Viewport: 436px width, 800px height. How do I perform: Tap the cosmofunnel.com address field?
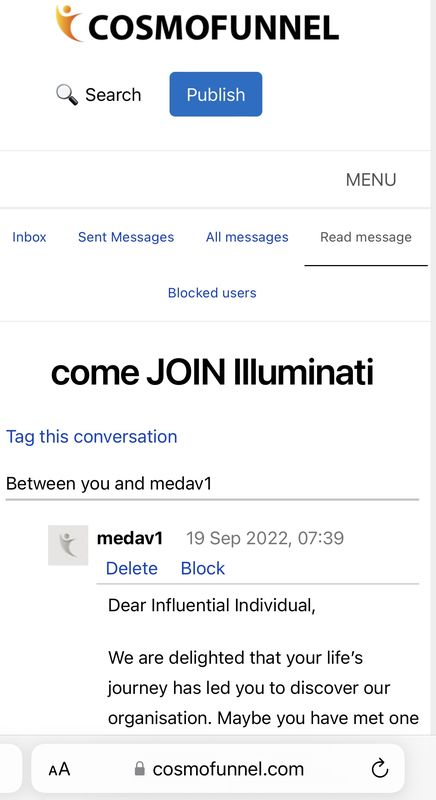[x=218, y=768]
